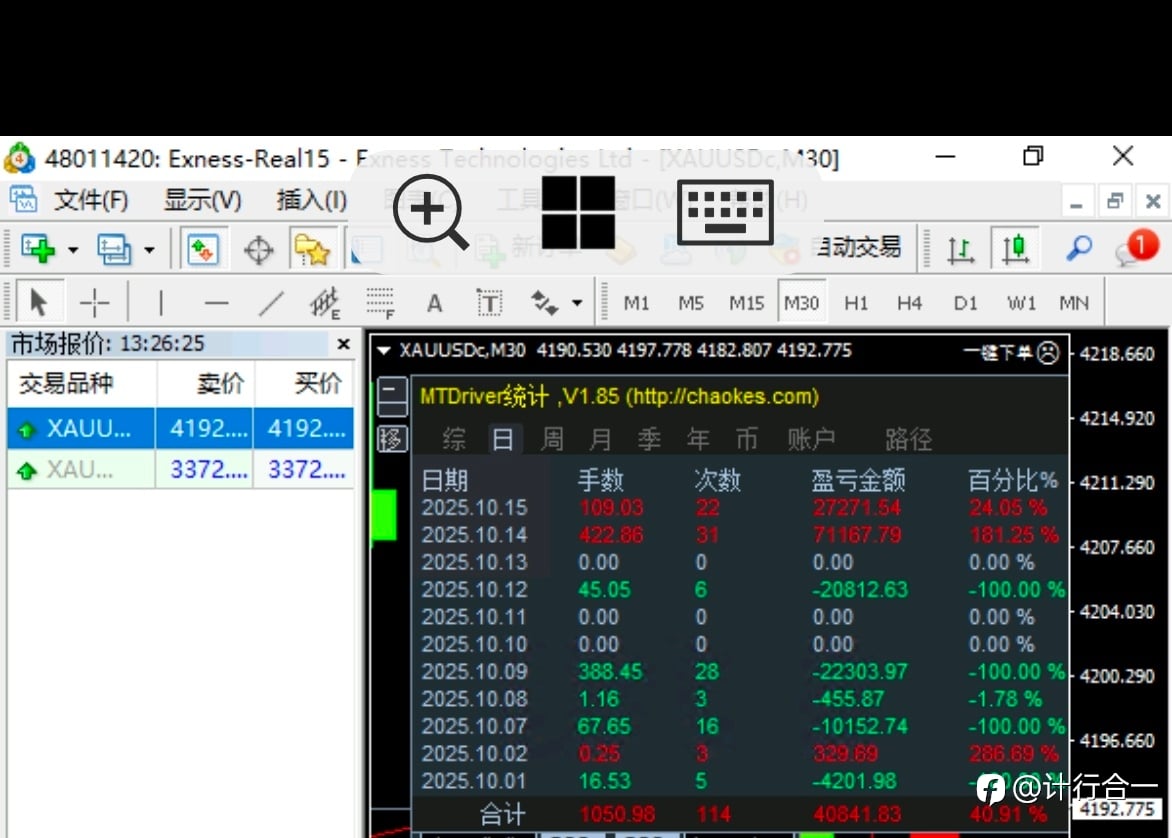Switch timeframe to M15

click(x=747, y=303)
